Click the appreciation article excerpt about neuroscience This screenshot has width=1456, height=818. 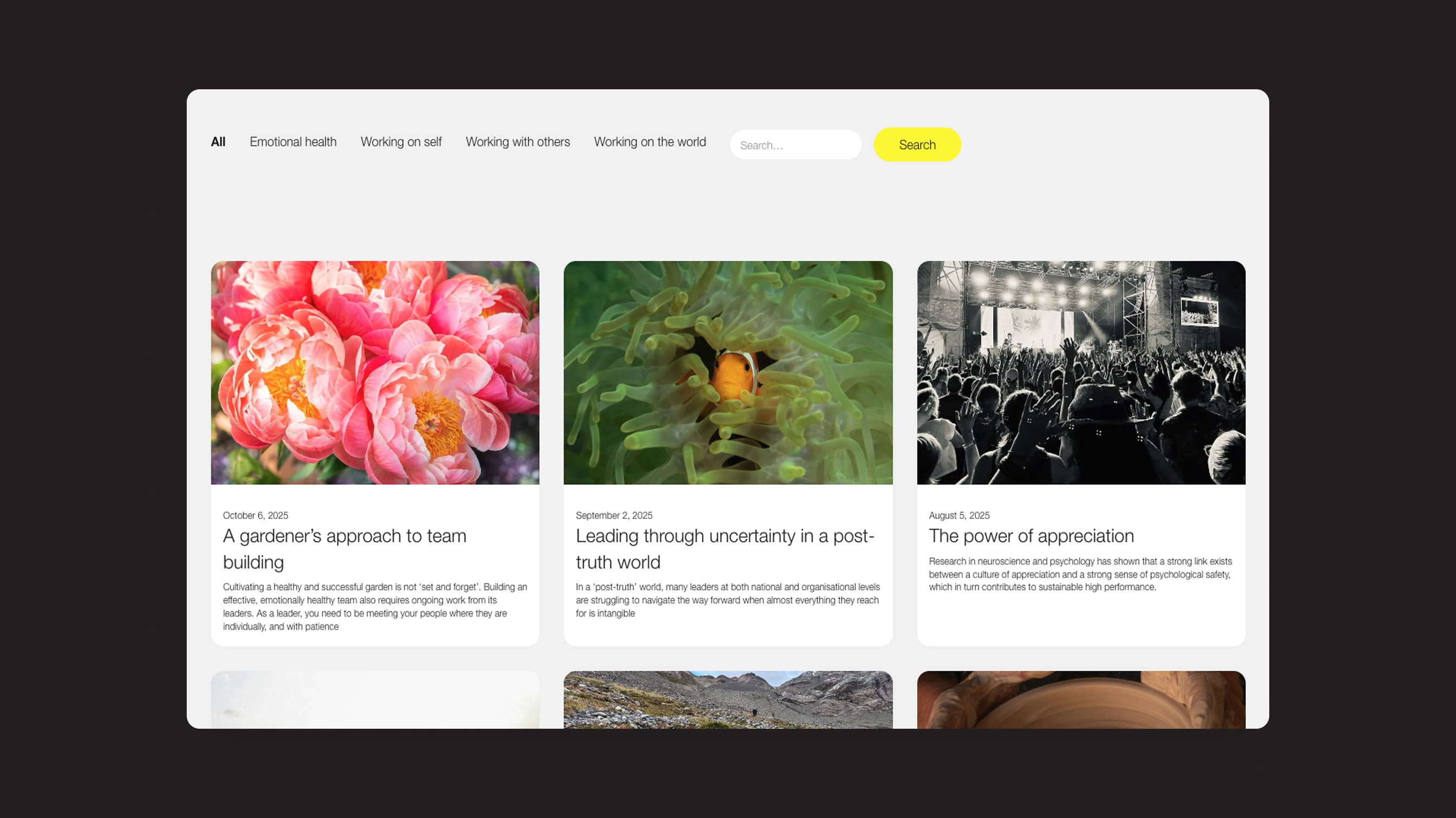pos(1080,574)
